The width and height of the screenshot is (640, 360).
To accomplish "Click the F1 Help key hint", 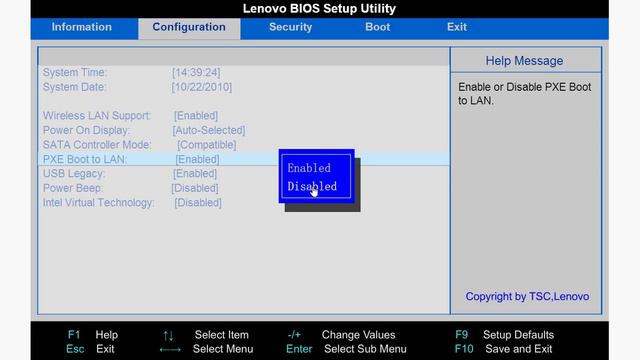I will 93,335.
